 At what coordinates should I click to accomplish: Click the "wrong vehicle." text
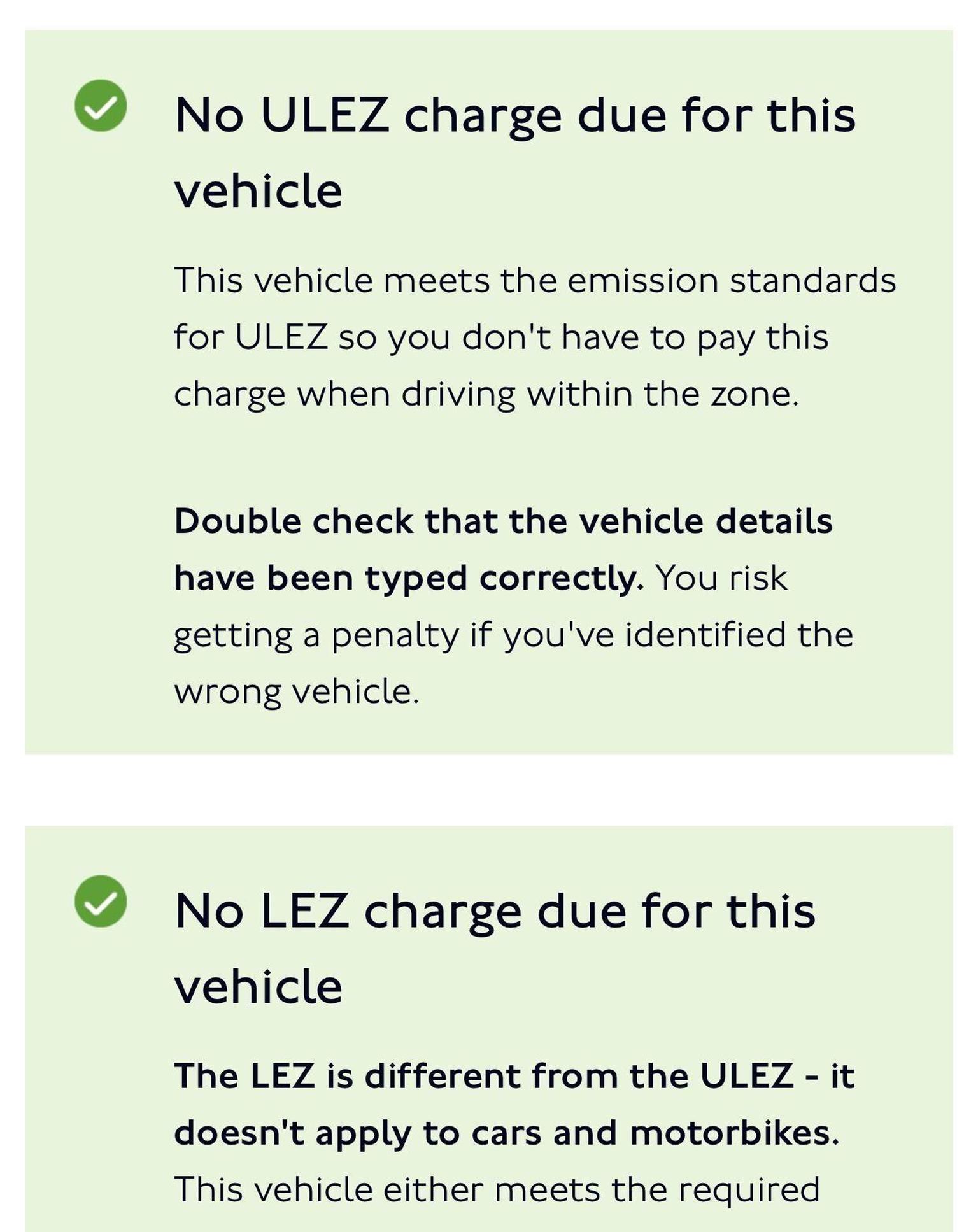(297, 691)
